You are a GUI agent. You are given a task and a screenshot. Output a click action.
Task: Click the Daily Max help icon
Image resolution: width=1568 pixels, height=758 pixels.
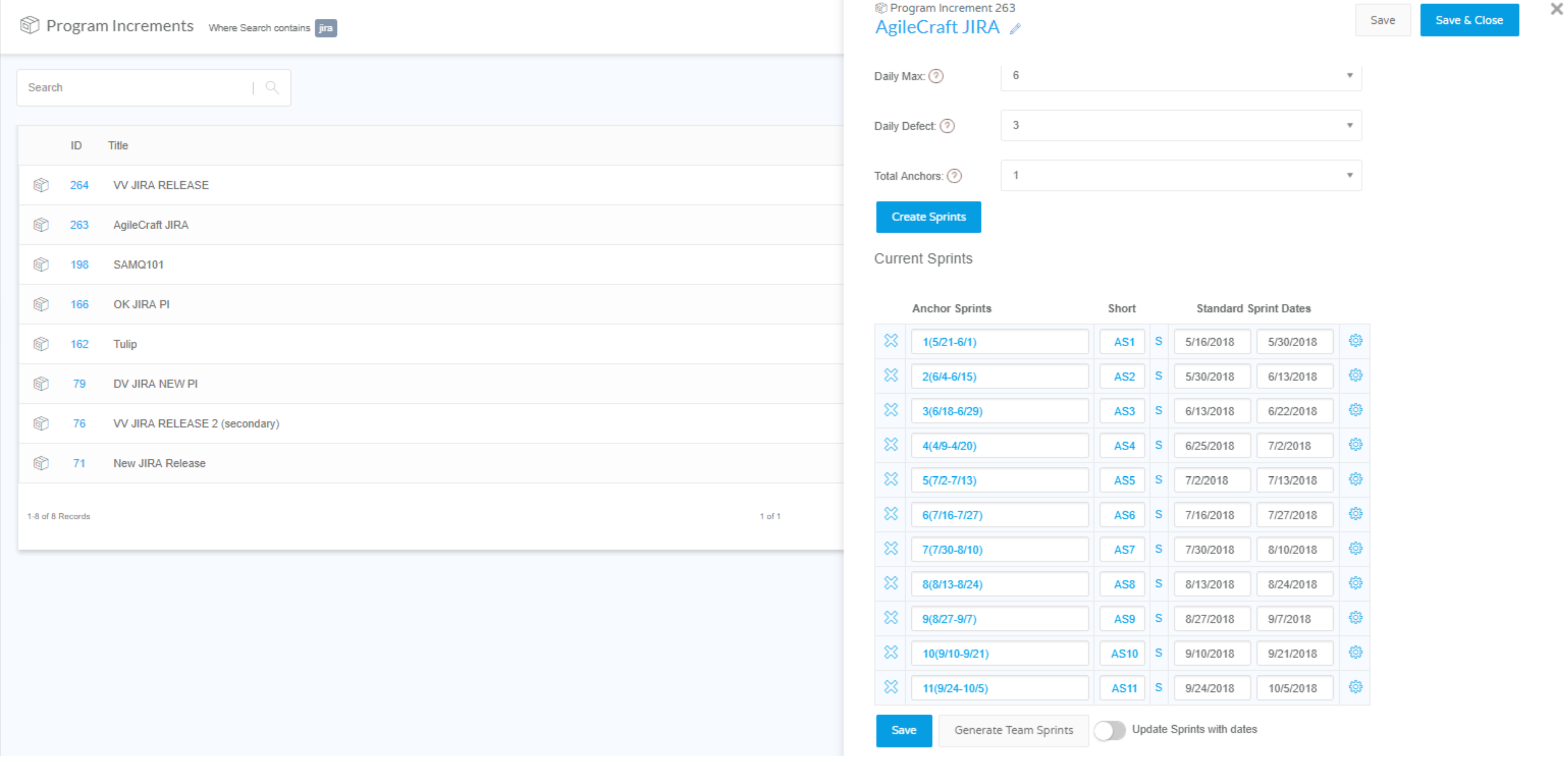point(936,76)
